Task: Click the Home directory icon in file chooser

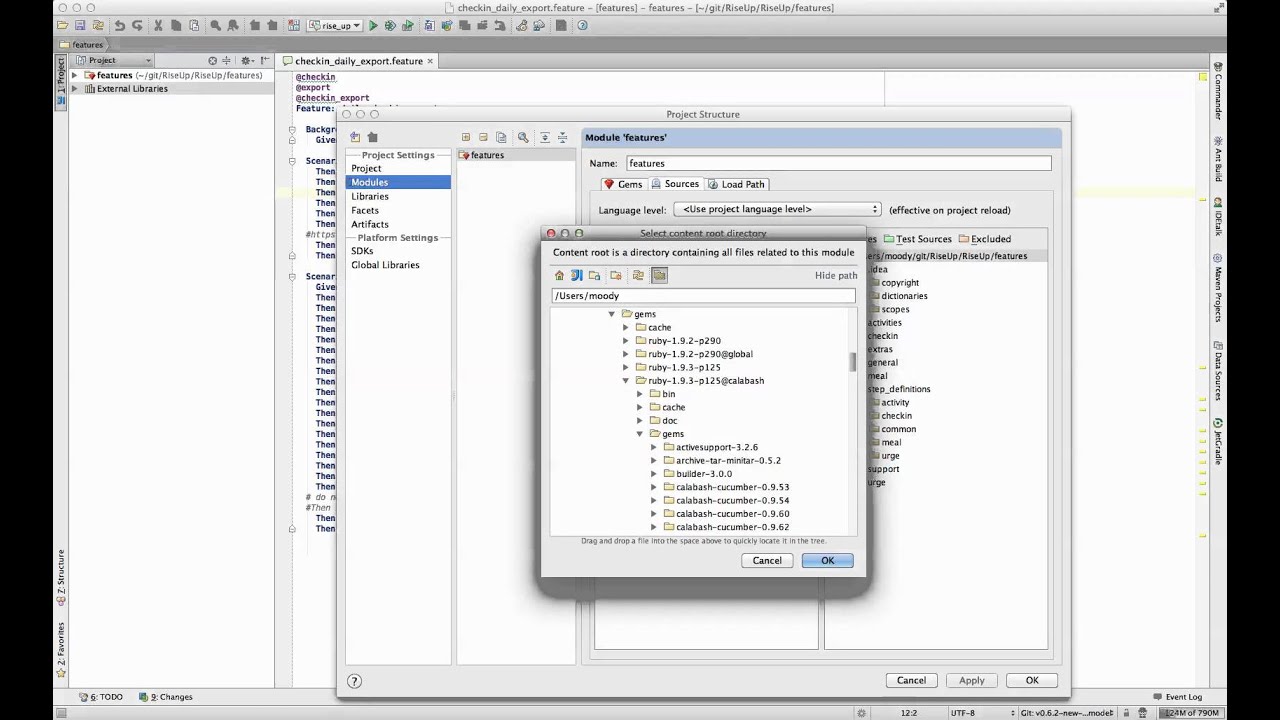Action: (x=559, y=275)
